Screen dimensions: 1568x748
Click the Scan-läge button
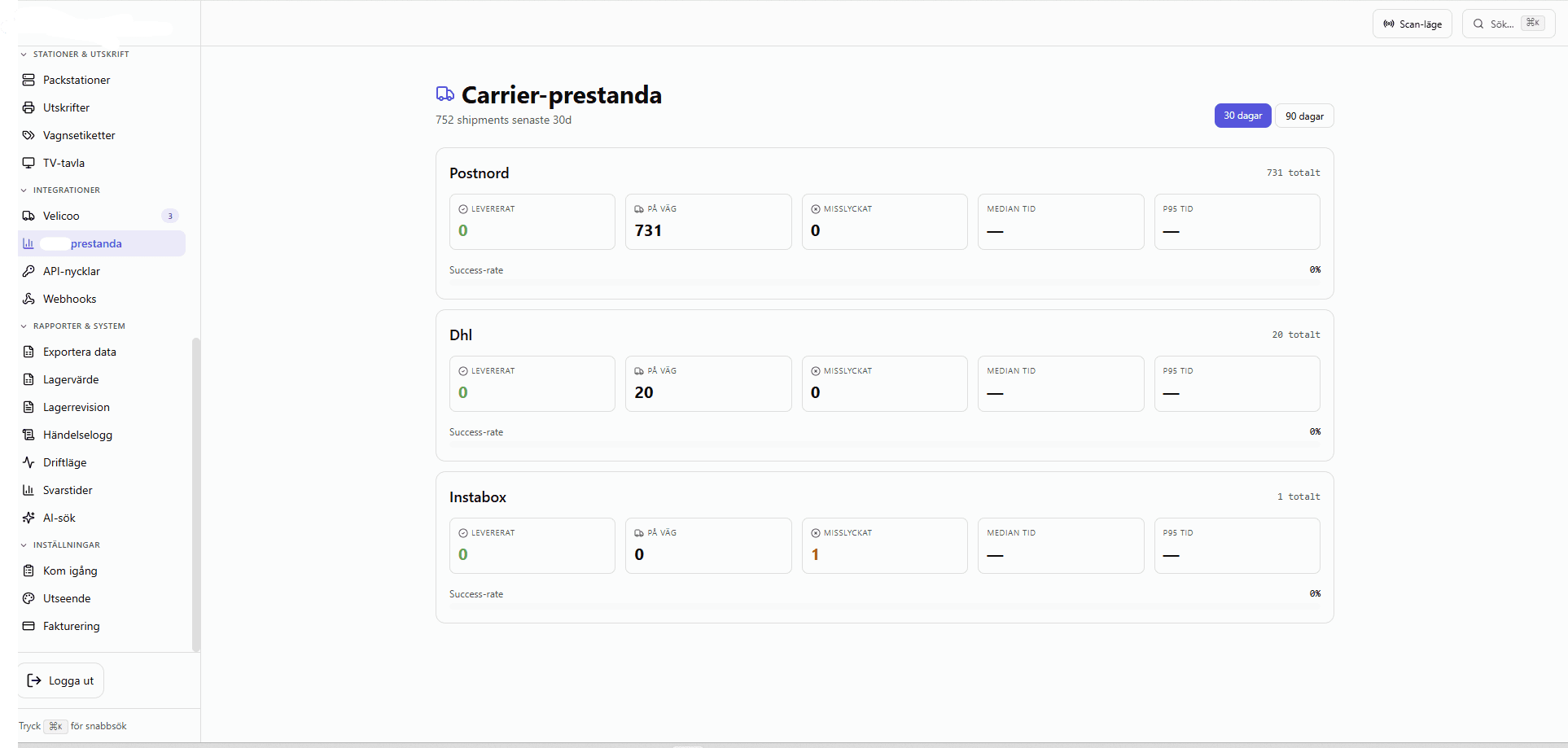[x=1413, y=24]
